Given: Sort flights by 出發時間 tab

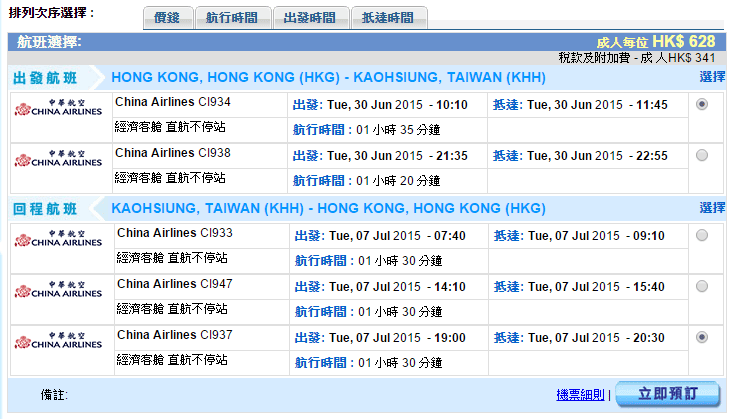Looking at the screenshot, I should [x=310, y=18].
